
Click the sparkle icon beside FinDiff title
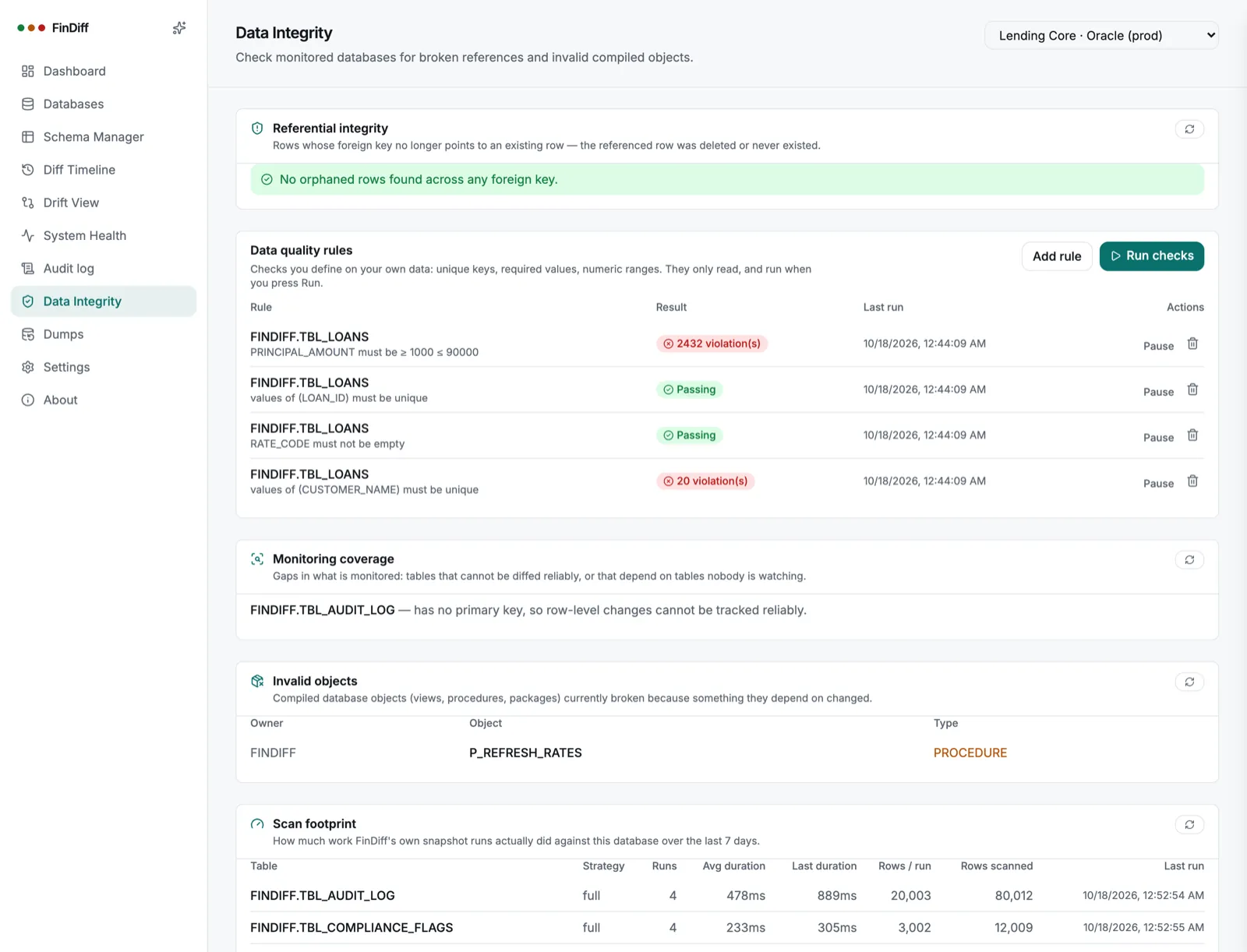click(178, 28)
